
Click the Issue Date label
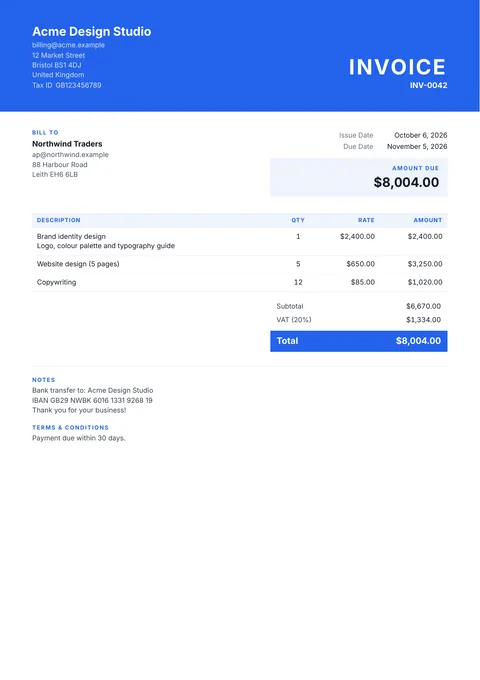click(356, 135)
